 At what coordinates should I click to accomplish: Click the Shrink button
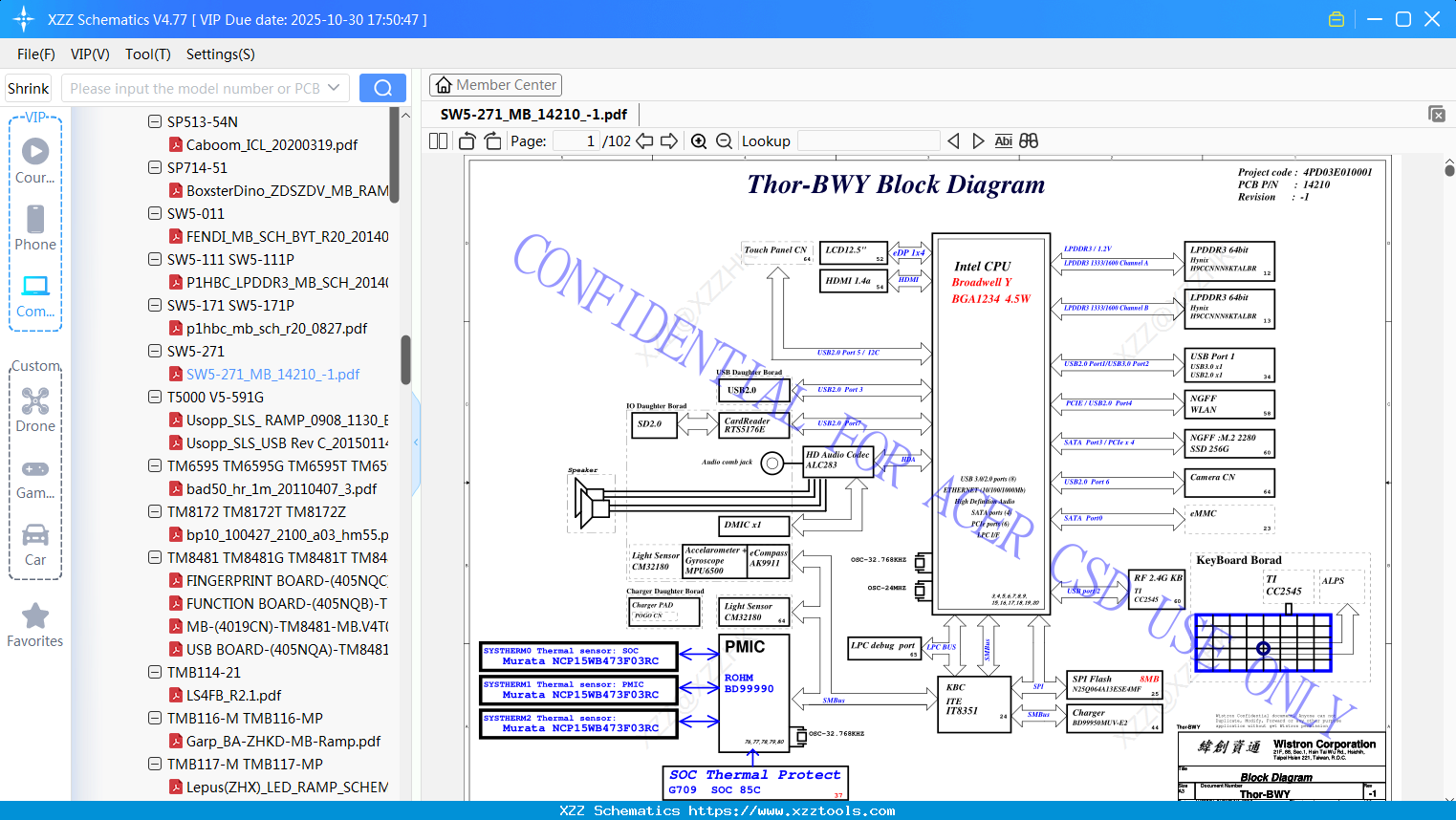(29, 88)
